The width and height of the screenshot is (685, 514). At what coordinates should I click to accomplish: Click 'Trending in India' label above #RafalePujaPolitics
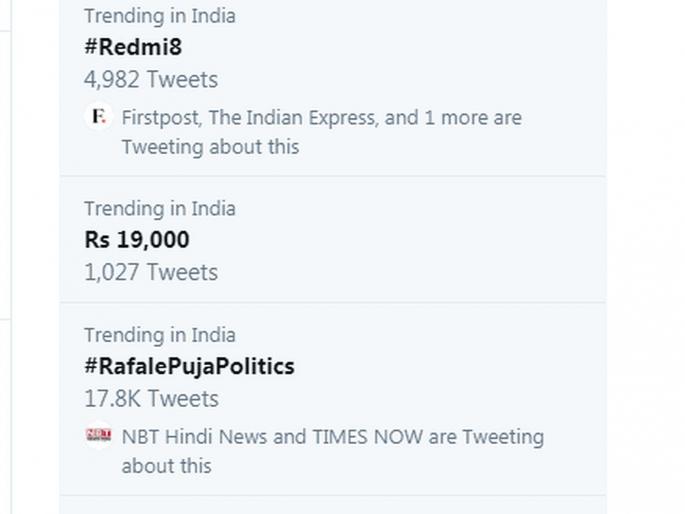[x=159, y=335]
